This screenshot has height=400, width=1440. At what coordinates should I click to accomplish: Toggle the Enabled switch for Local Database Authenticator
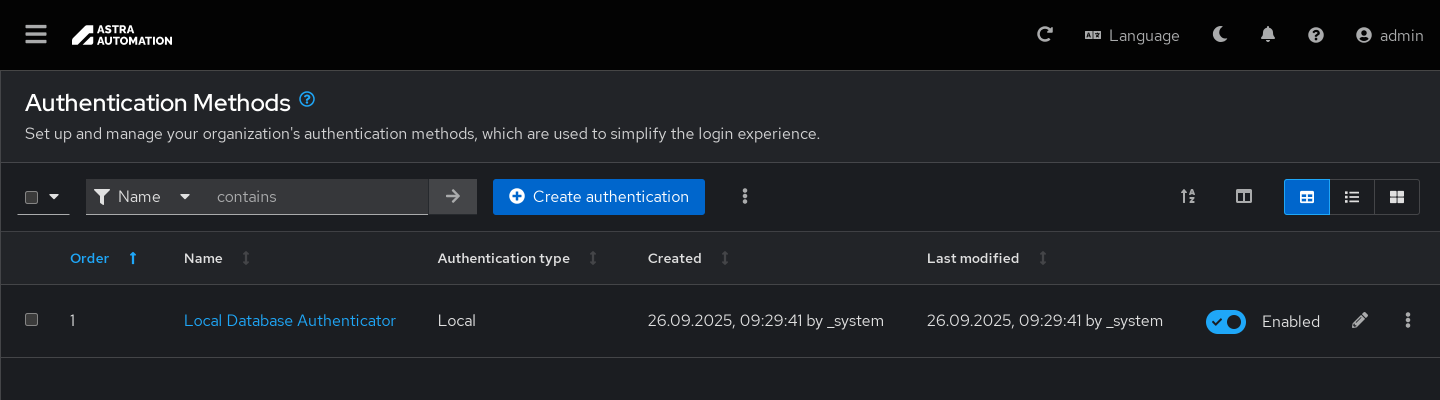1225,321
